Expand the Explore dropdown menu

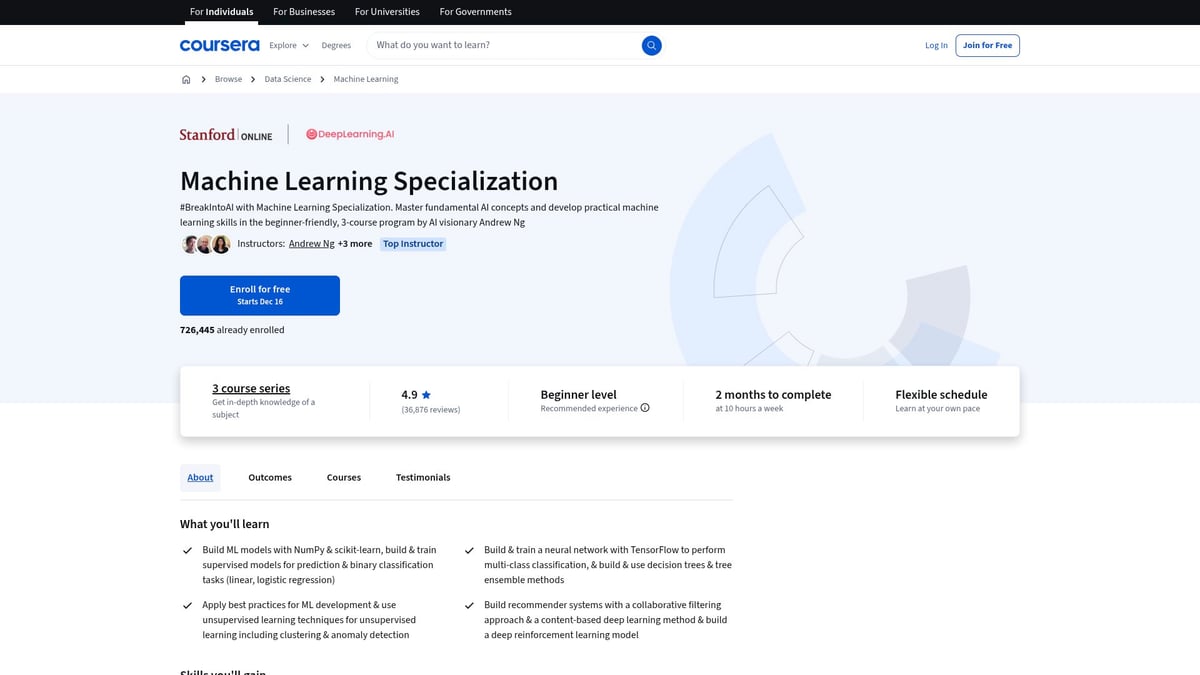point(289,45)
